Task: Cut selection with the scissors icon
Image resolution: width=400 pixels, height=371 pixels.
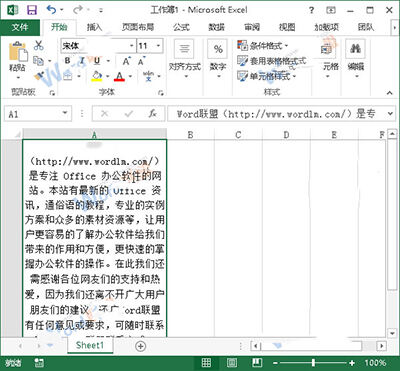Action: point(39,46)
